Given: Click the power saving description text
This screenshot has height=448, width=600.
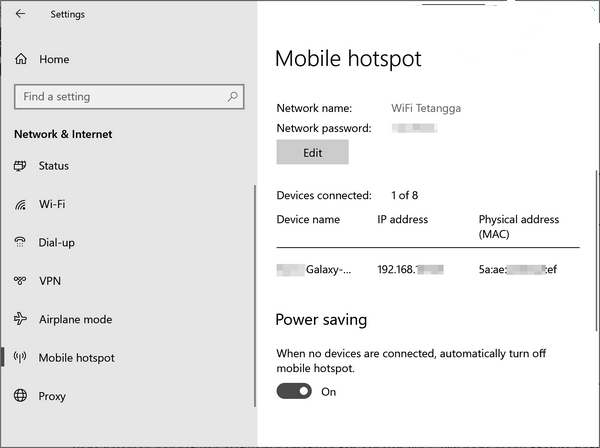Looking at the screenshot, I should pyautogui.click(x=411, y=361).
